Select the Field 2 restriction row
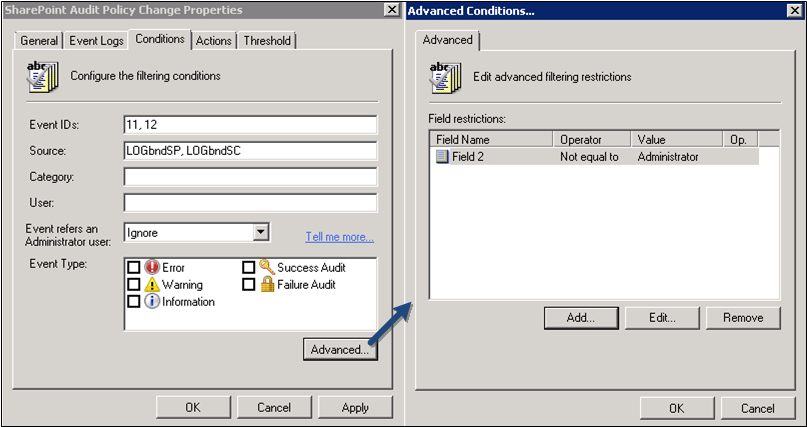Image resolution: width=807 pixels, height=427 pixels. (594, 157)
